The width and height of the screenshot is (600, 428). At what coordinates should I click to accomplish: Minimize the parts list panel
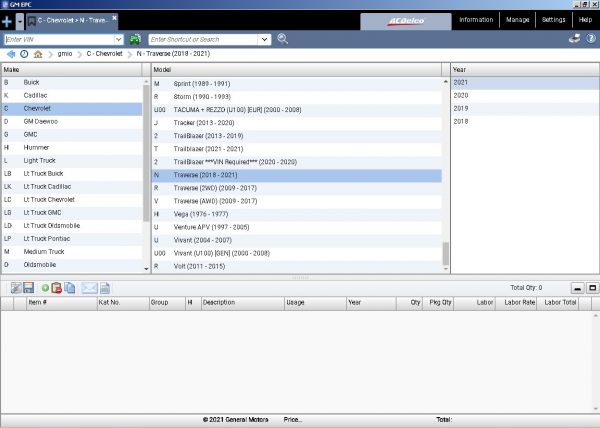click(577, 288)
